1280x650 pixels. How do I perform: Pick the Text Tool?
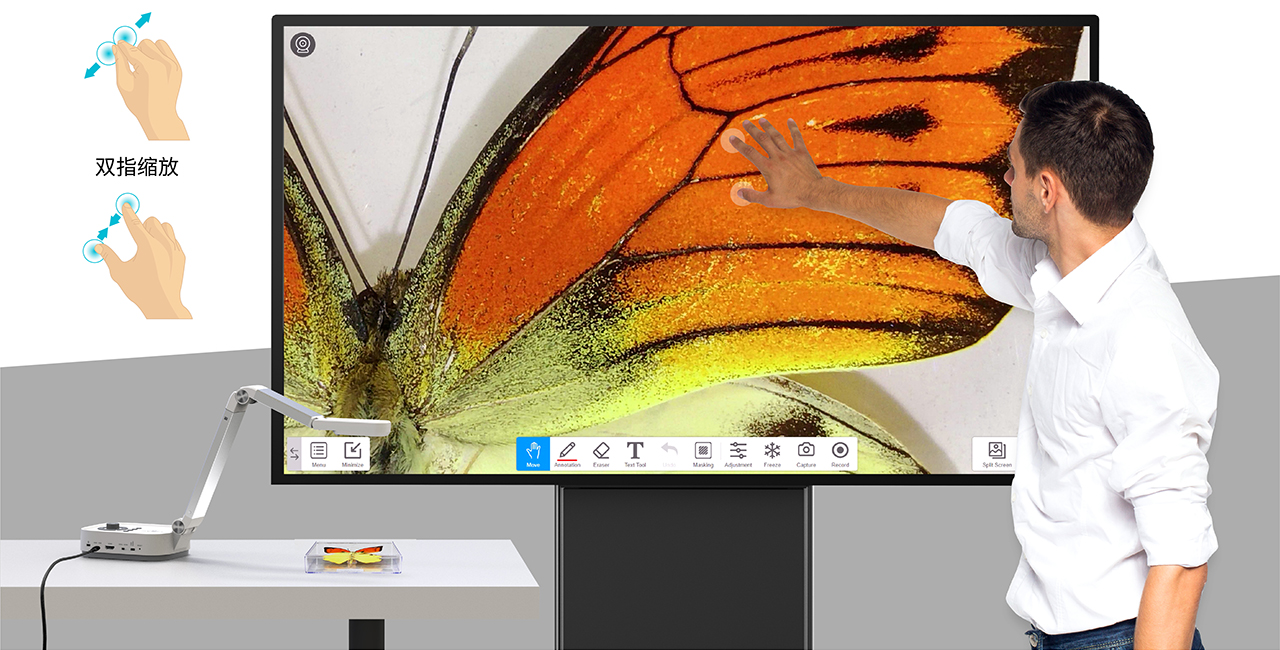[x=635, y=453]
